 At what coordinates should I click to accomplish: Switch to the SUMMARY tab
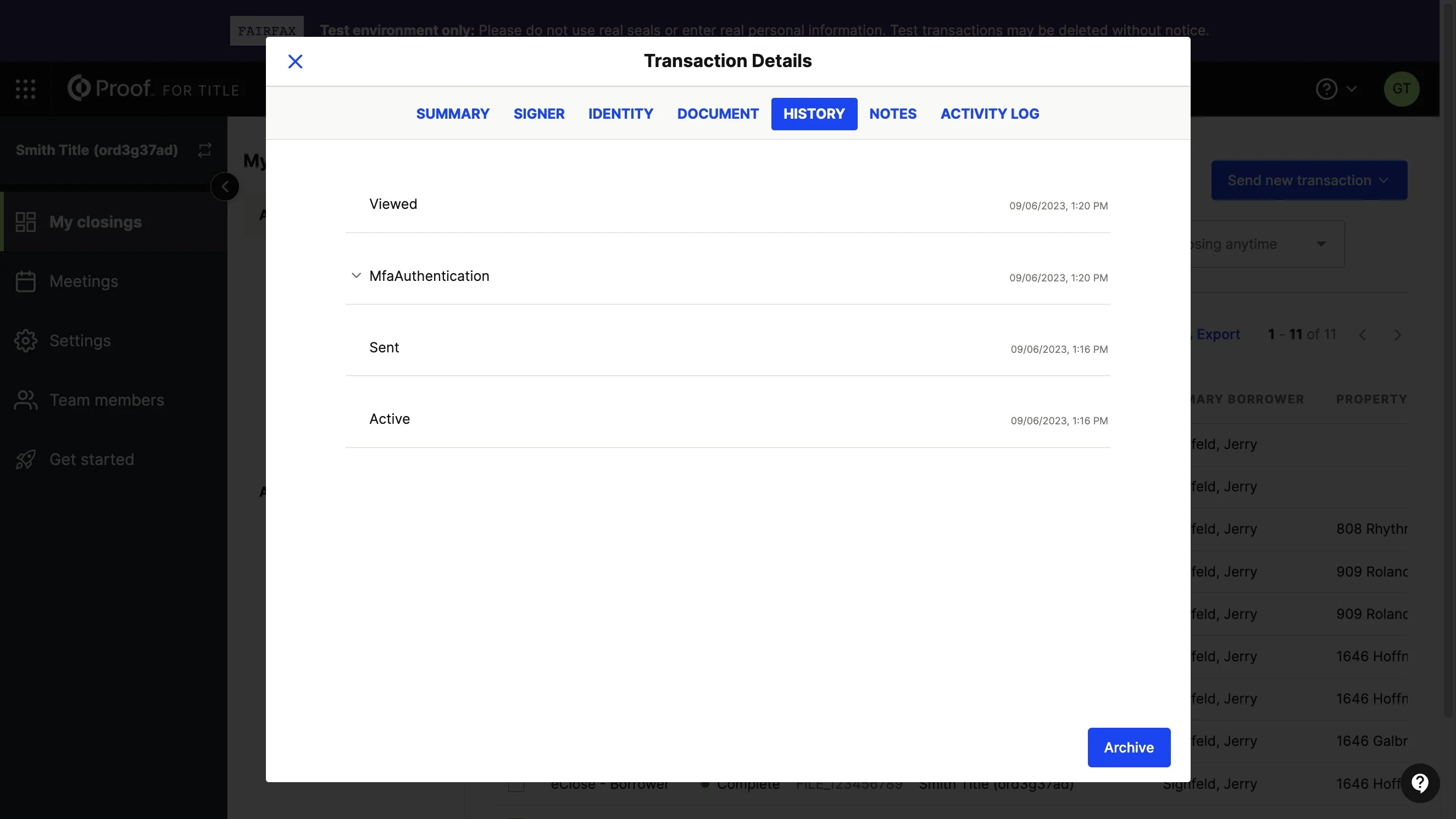coord(453,114)
